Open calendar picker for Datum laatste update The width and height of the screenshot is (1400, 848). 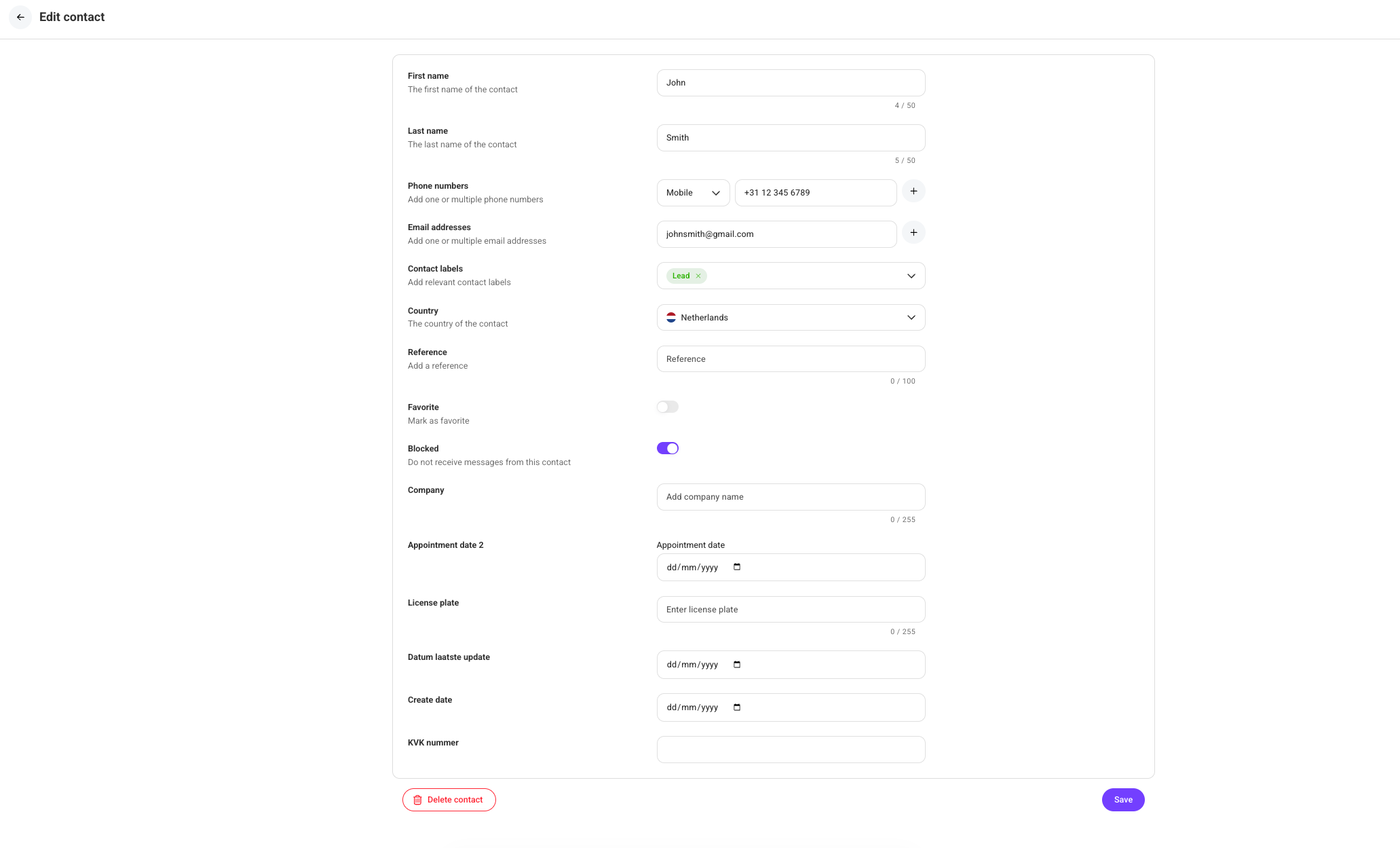[737, 665]
